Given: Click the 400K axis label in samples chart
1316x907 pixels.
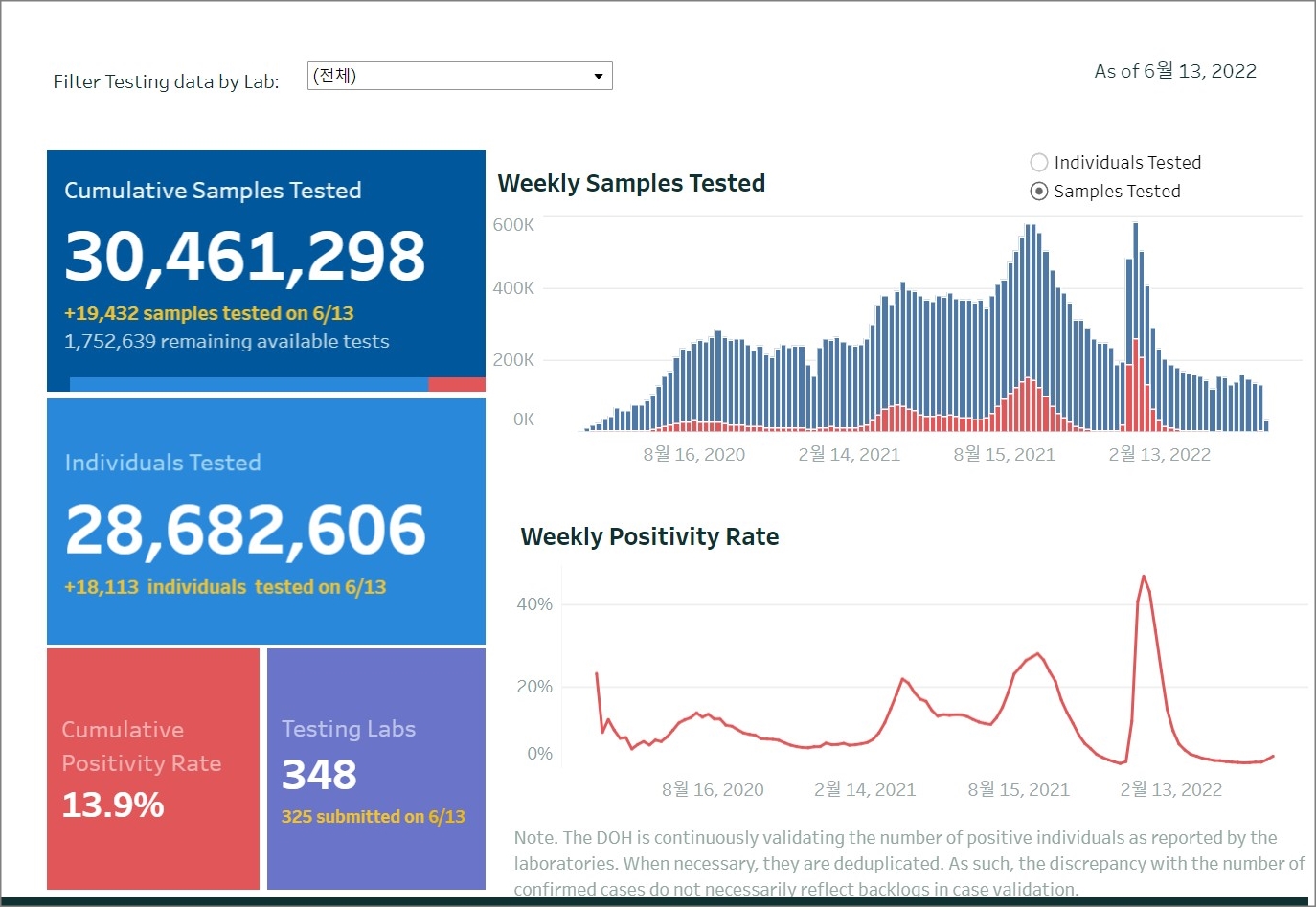Looking at the screenshot, I should tap(513, 288).
